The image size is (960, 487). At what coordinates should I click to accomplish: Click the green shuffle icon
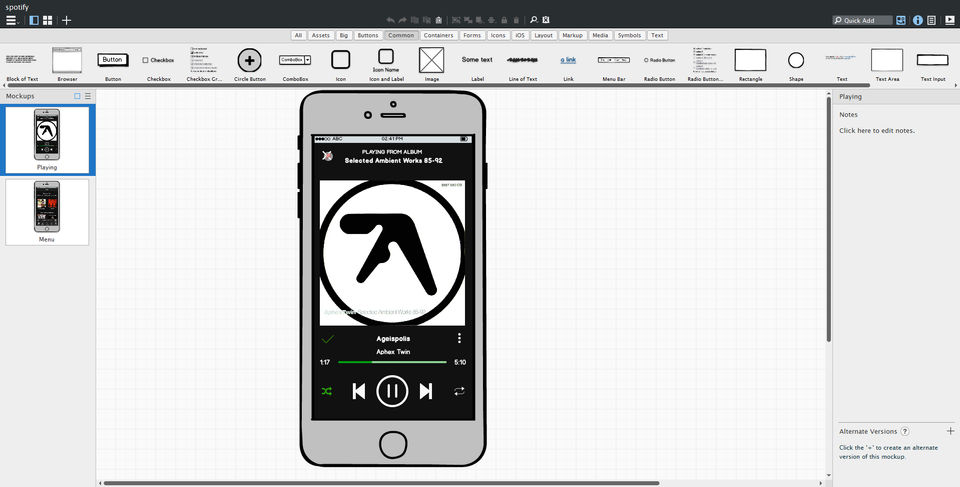(x=326, y=391)
